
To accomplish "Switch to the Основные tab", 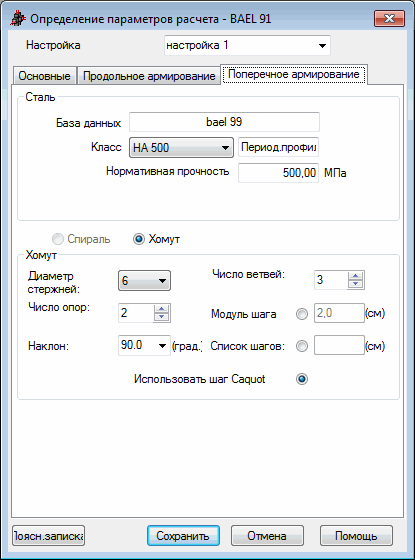I will [x=44, y=76].
